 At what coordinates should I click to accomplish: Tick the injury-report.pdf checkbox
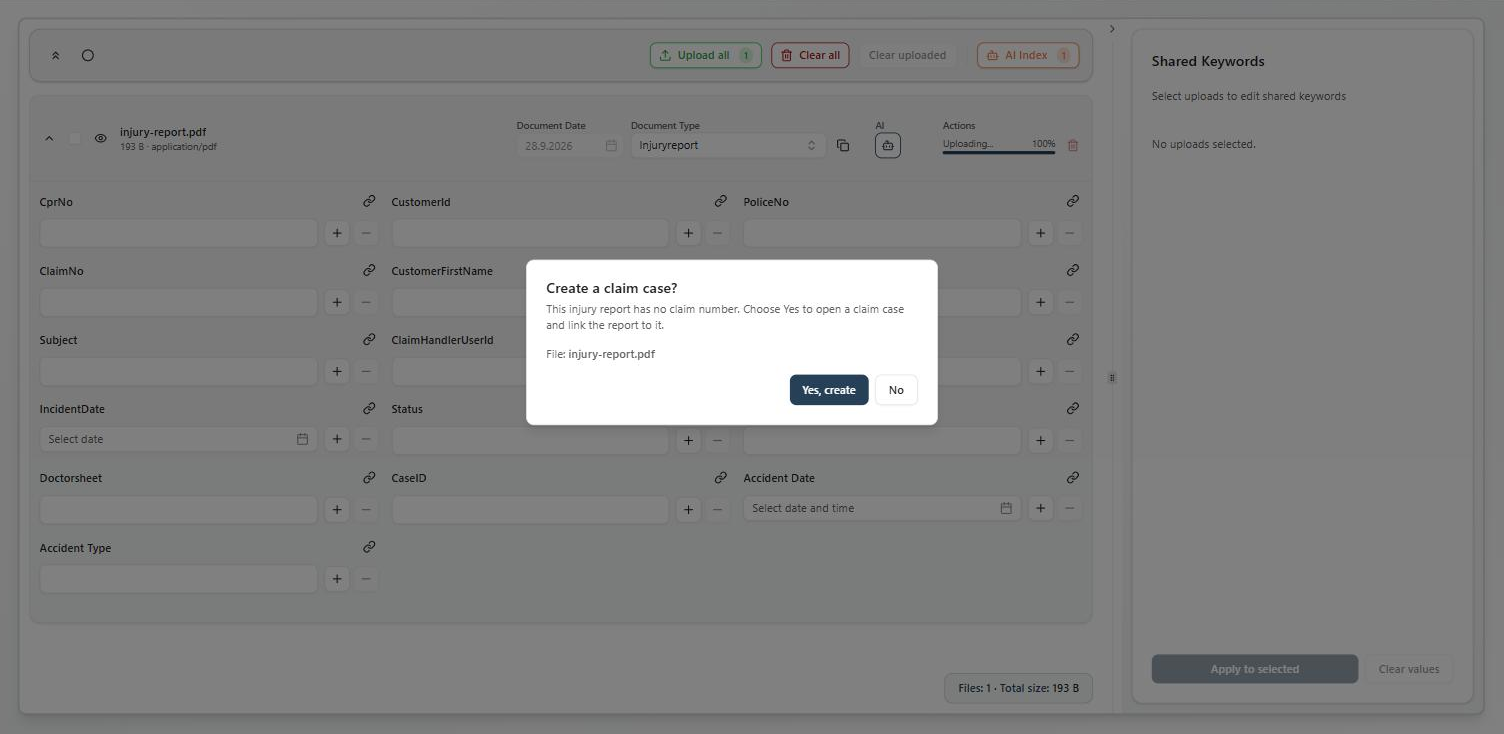pos(75,139)
